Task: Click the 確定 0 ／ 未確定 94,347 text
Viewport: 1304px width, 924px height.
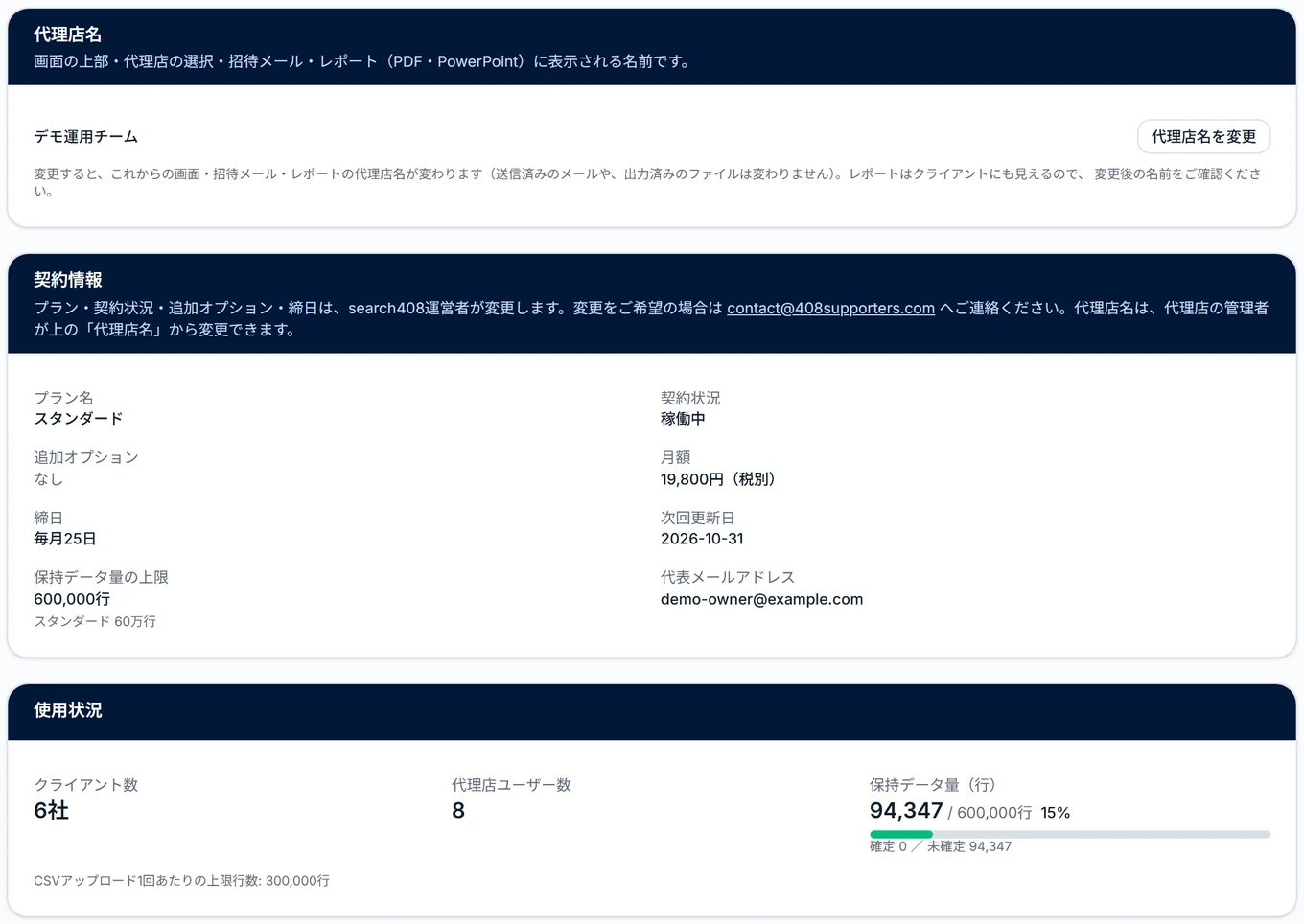Action: pos(941,846)
